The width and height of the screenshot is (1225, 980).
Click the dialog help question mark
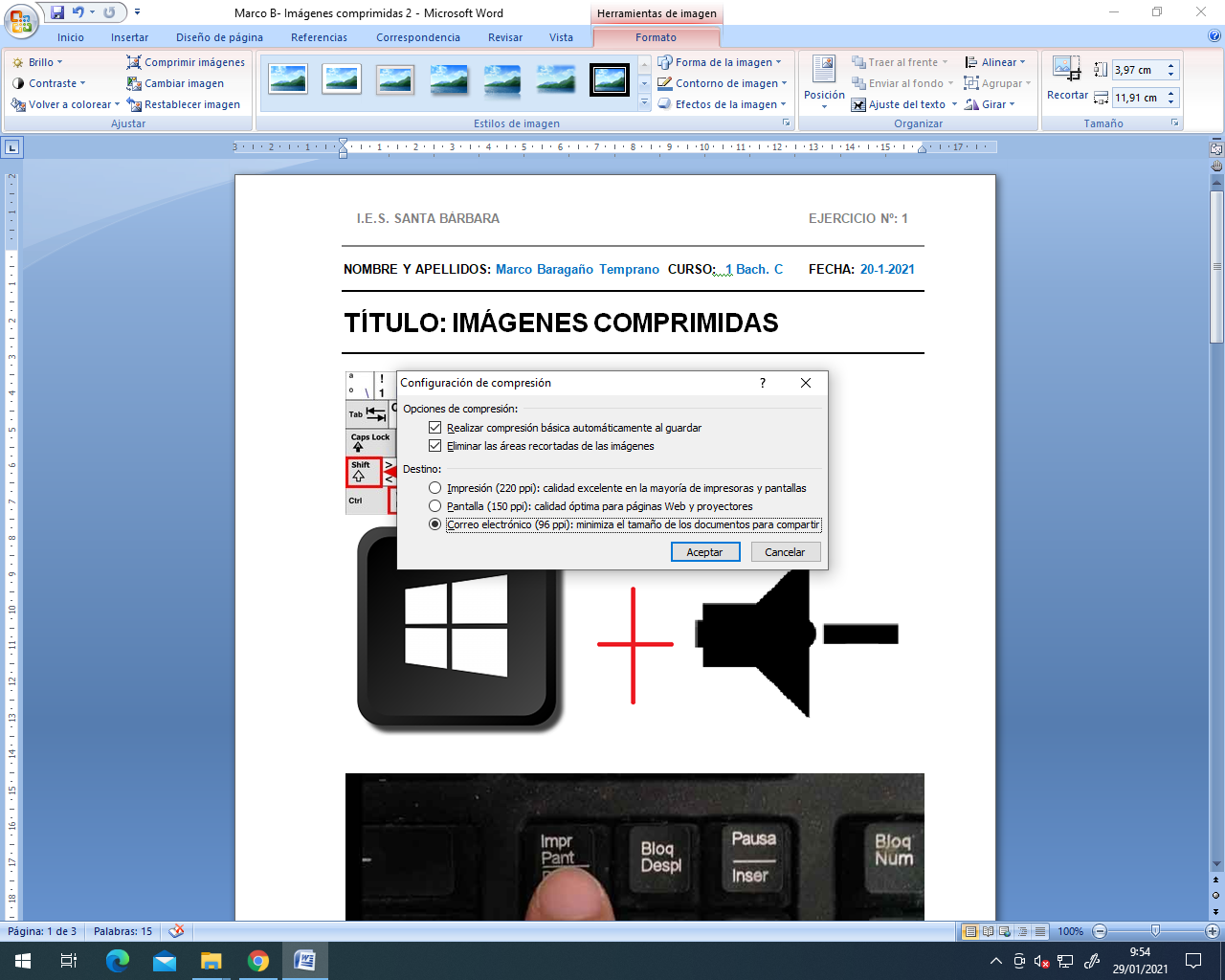coord(763,383)
